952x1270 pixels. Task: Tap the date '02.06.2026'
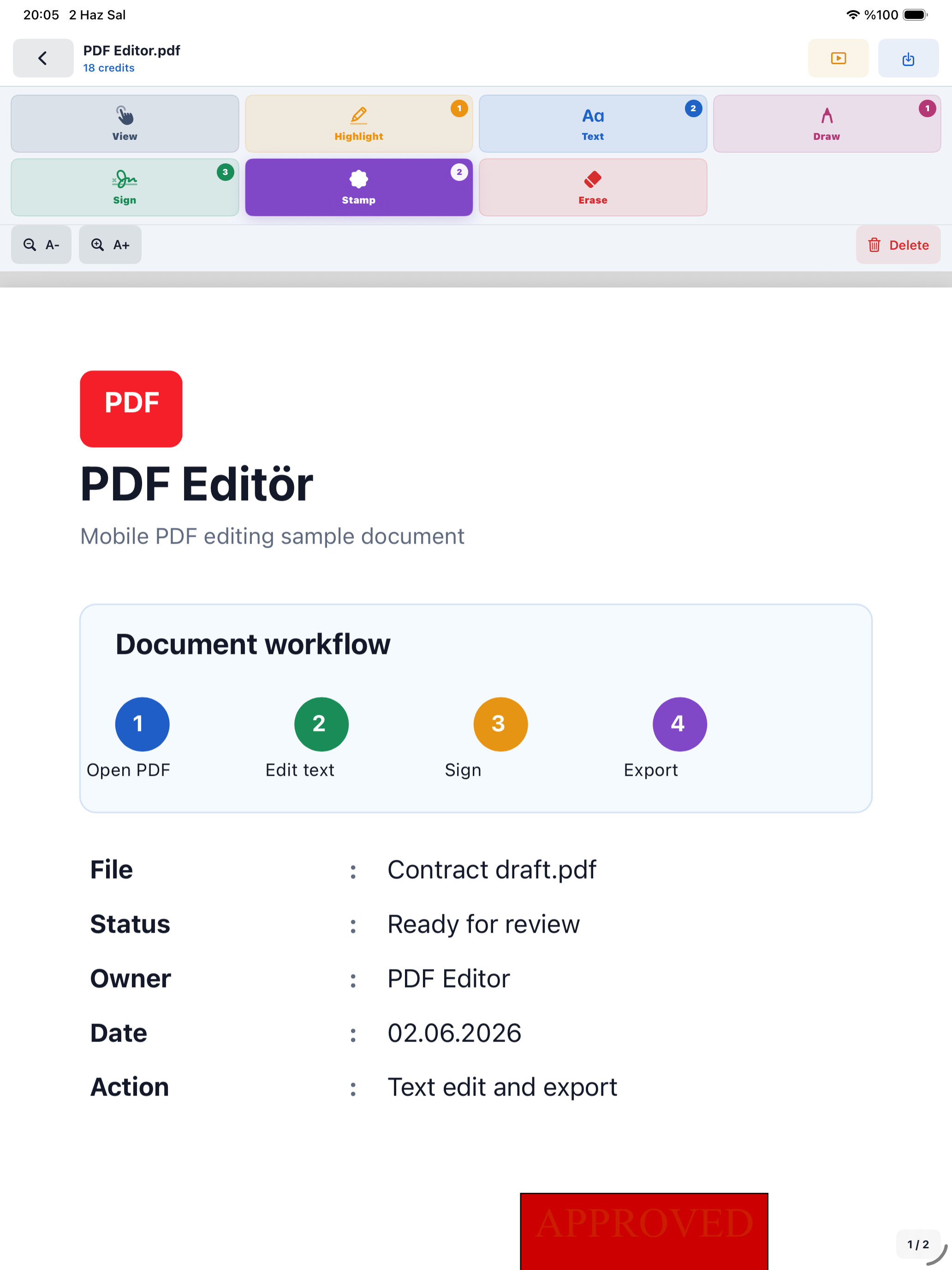tap(454, 1033)
